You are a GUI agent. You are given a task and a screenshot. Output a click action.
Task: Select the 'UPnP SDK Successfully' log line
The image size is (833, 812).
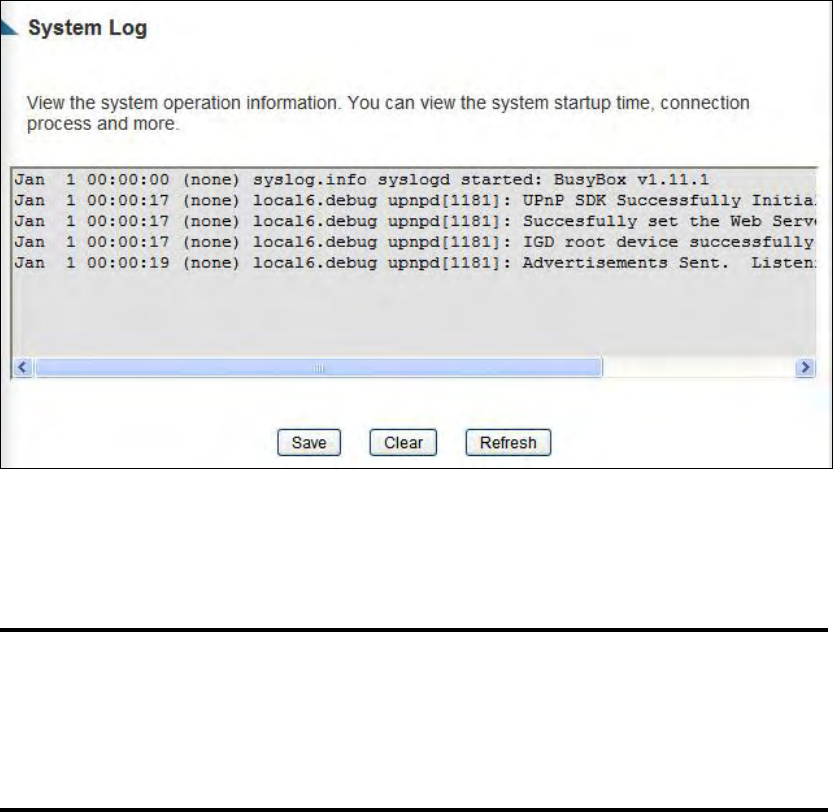[414, 200]
